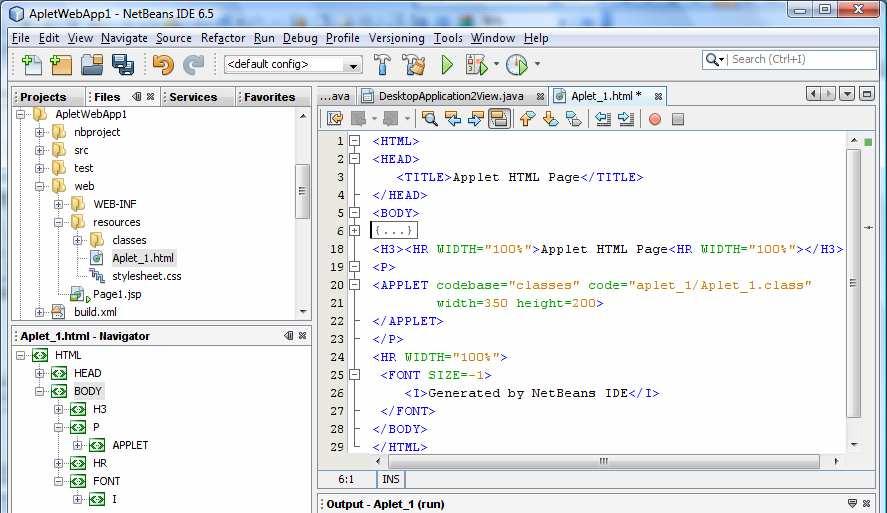This screenshot has width=887, height=513.
Task: Open the Tools menu
Action: point(448,38)
